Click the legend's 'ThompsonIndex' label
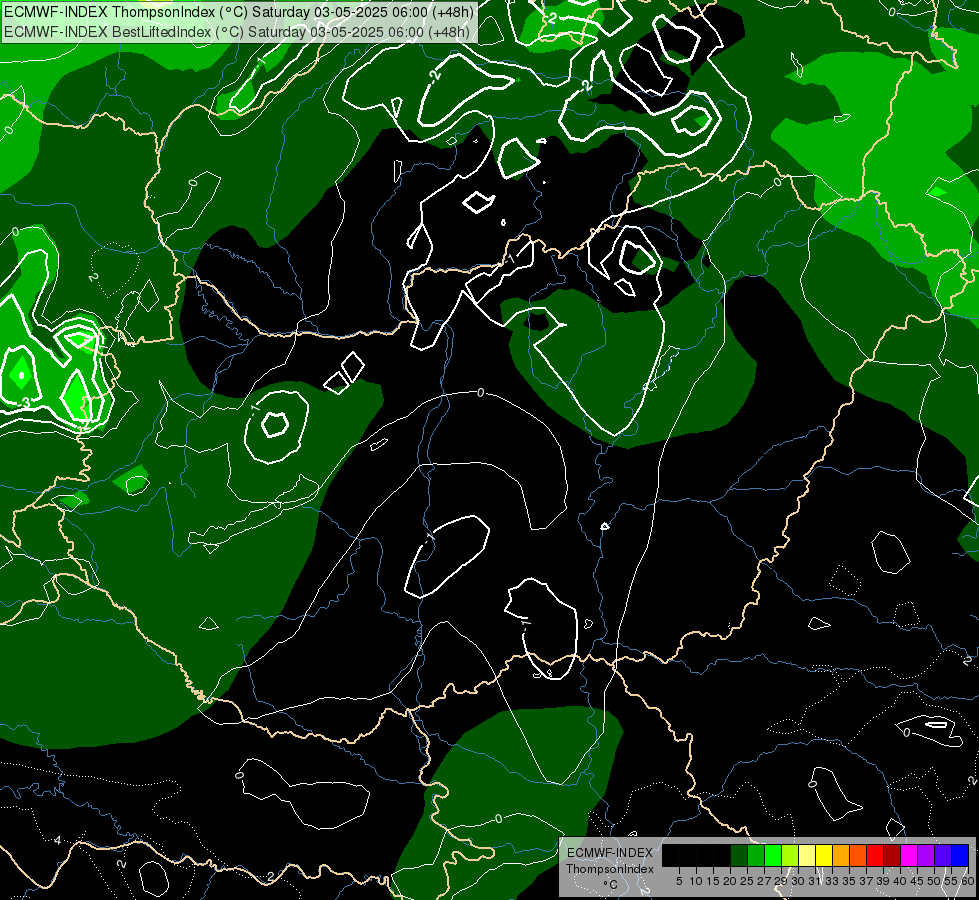This screenshot has width=979, height=900. click(610, 869)
